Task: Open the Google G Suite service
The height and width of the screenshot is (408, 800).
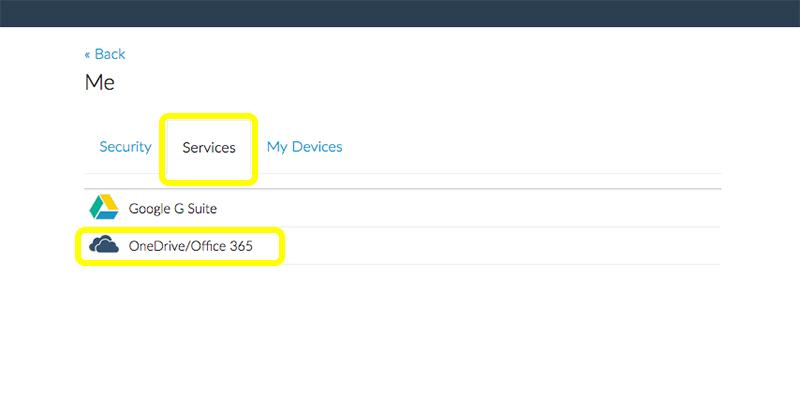Action: (172, 209)
